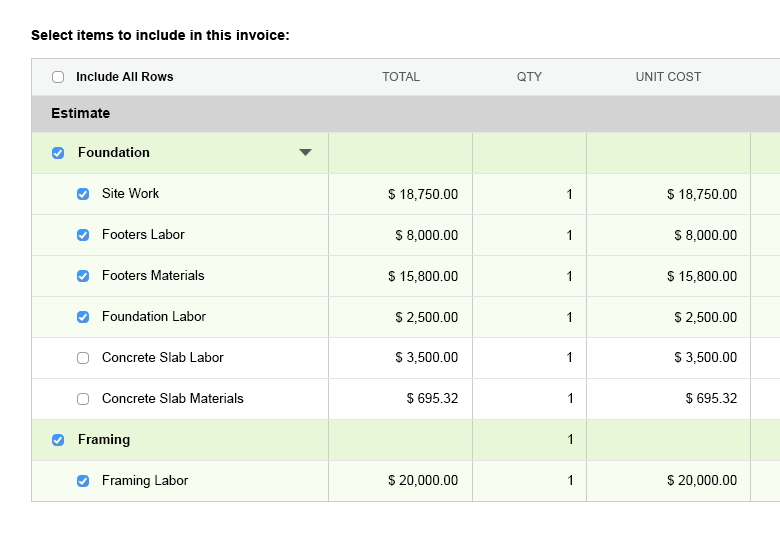Image resolution: width=780 pixels, height=534 pixels.
Task: Tick the Concrete Slab Materials checkbox
Action: point(84,399)
